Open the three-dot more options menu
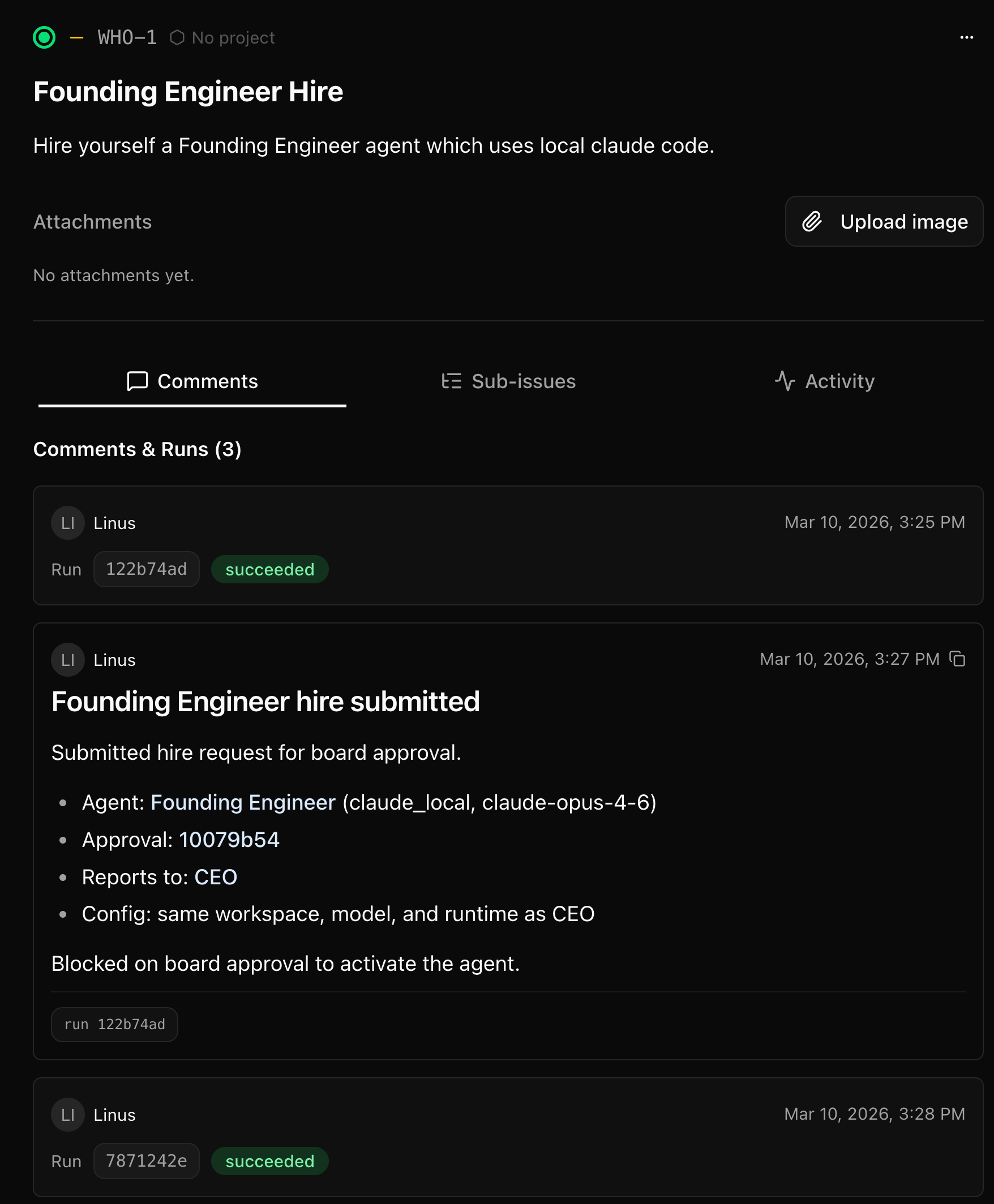This screenshot has width=994, height=1204. (x=966, y=38)
